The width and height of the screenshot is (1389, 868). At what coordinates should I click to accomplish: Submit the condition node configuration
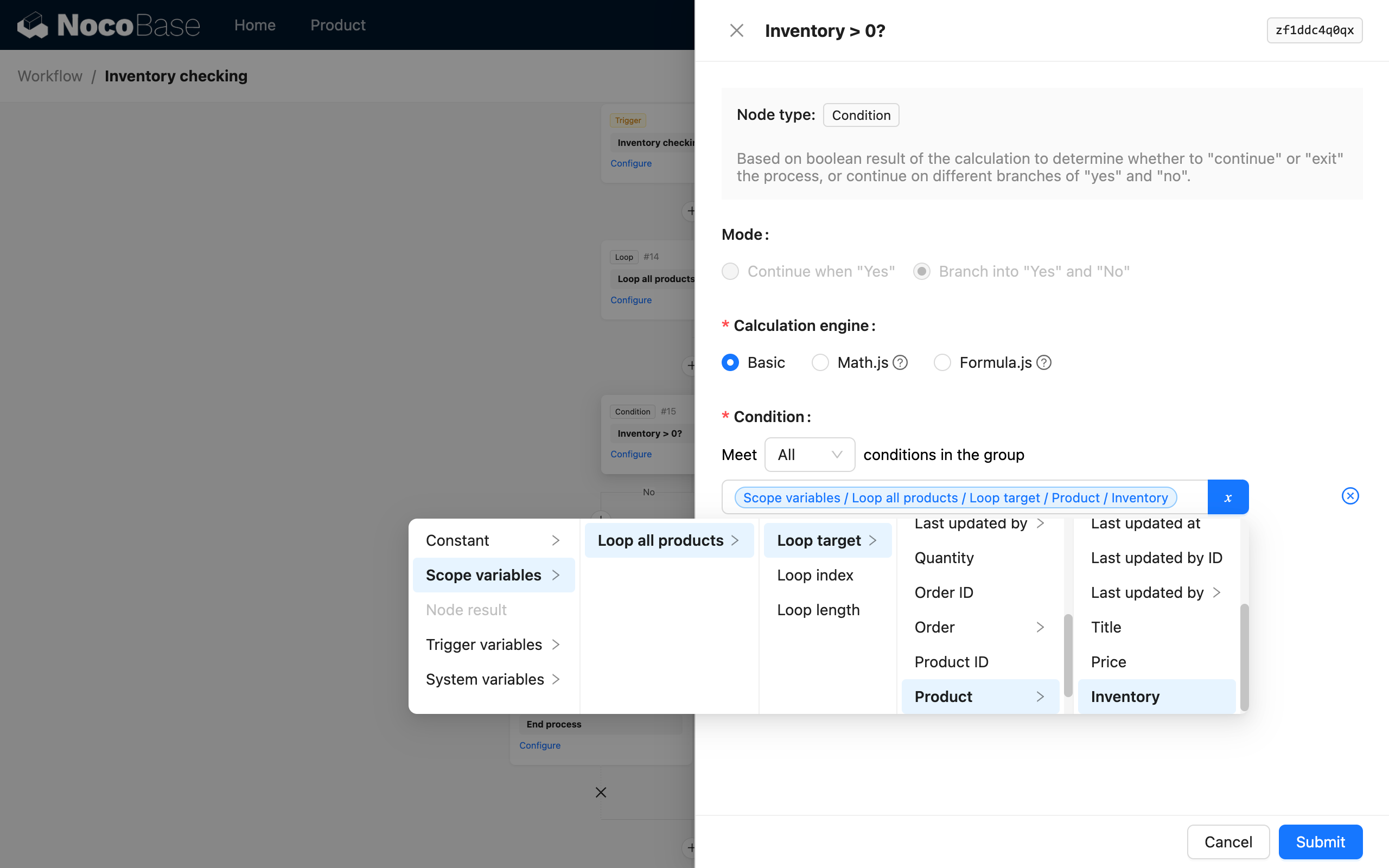[x=1320, y=841]
